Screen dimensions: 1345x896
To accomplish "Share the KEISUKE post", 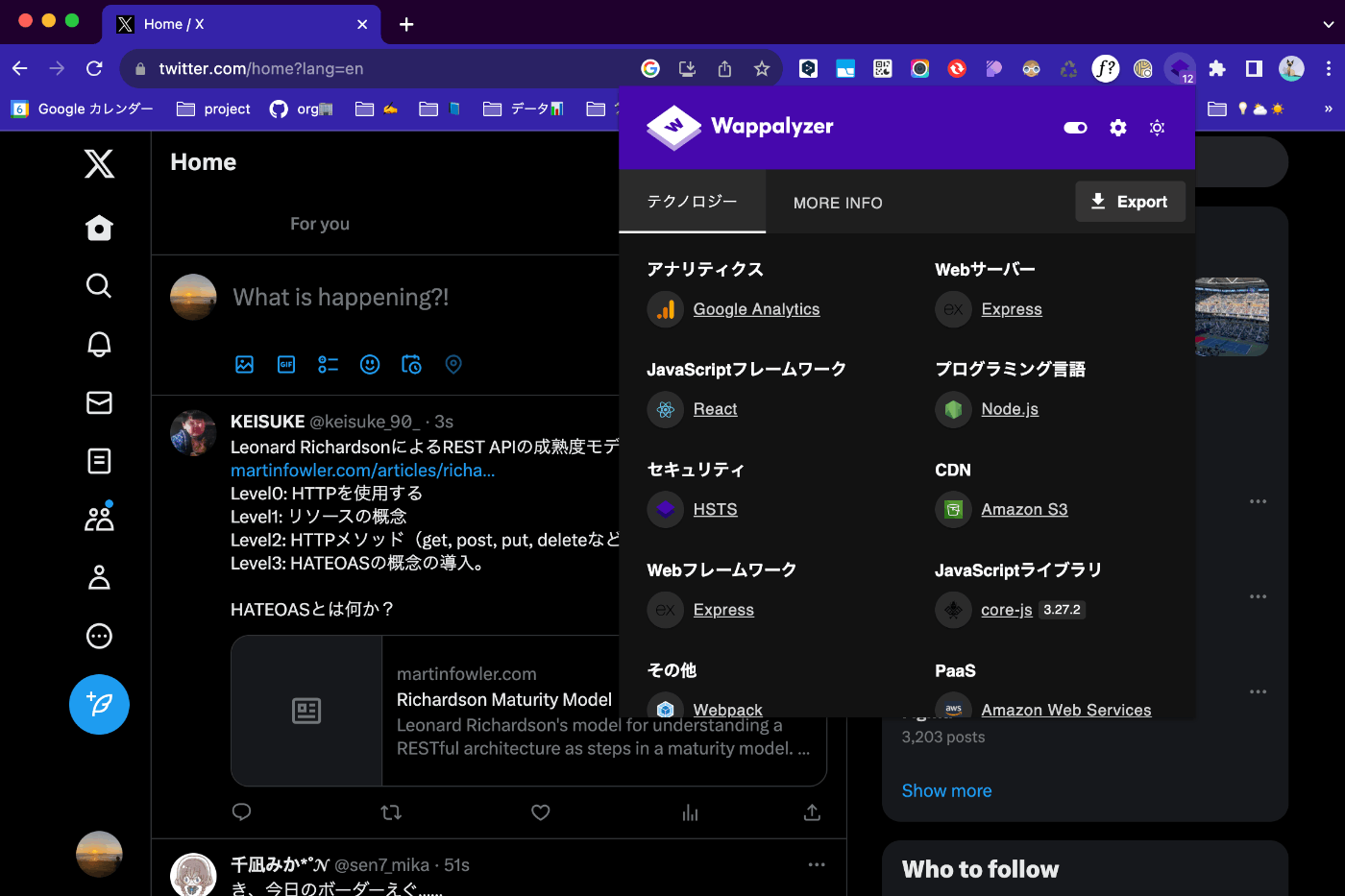I will (x=812, y=812).
